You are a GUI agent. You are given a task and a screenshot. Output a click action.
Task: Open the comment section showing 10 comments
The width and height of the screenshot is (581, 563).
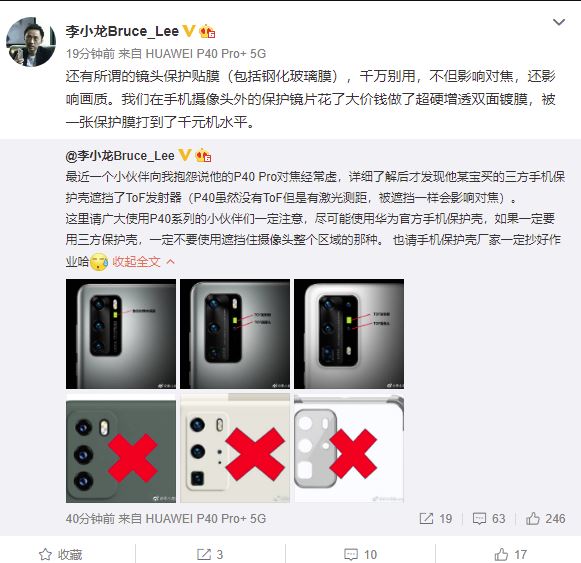(x=361, y=554)
